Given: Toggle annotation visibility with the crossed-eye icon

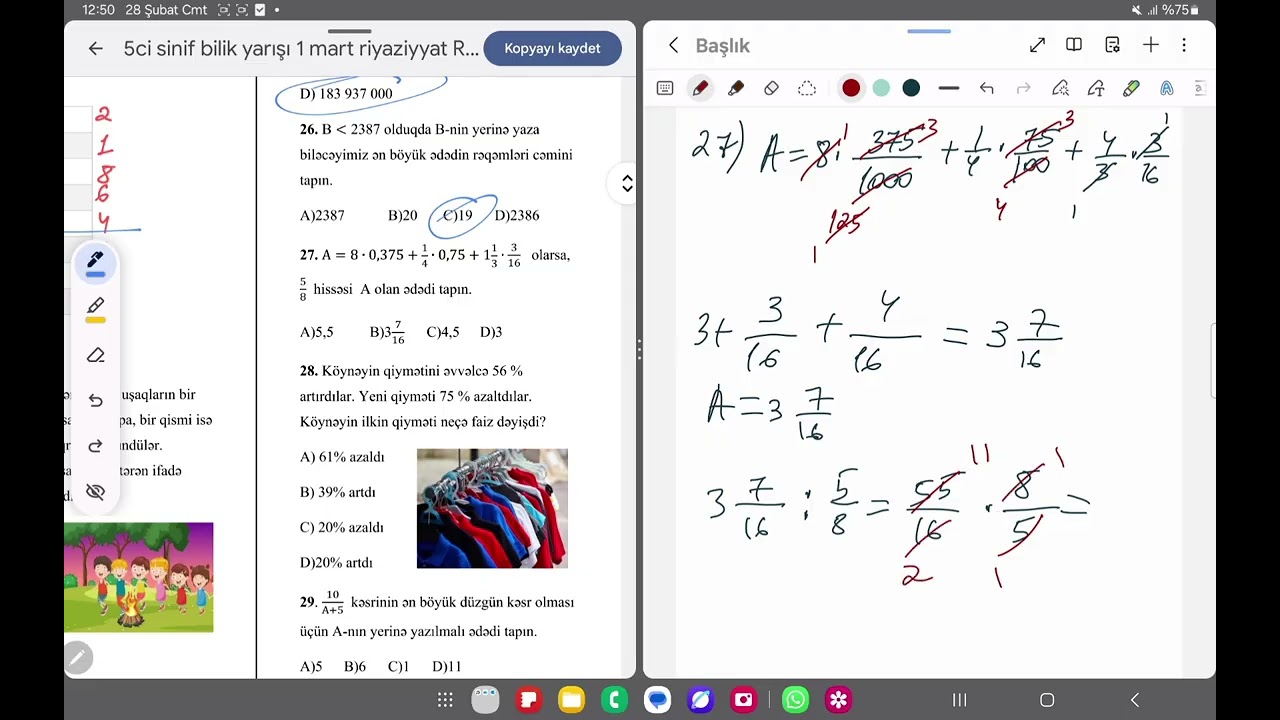Looking at the screenshot, I should [x=96, y=491].
